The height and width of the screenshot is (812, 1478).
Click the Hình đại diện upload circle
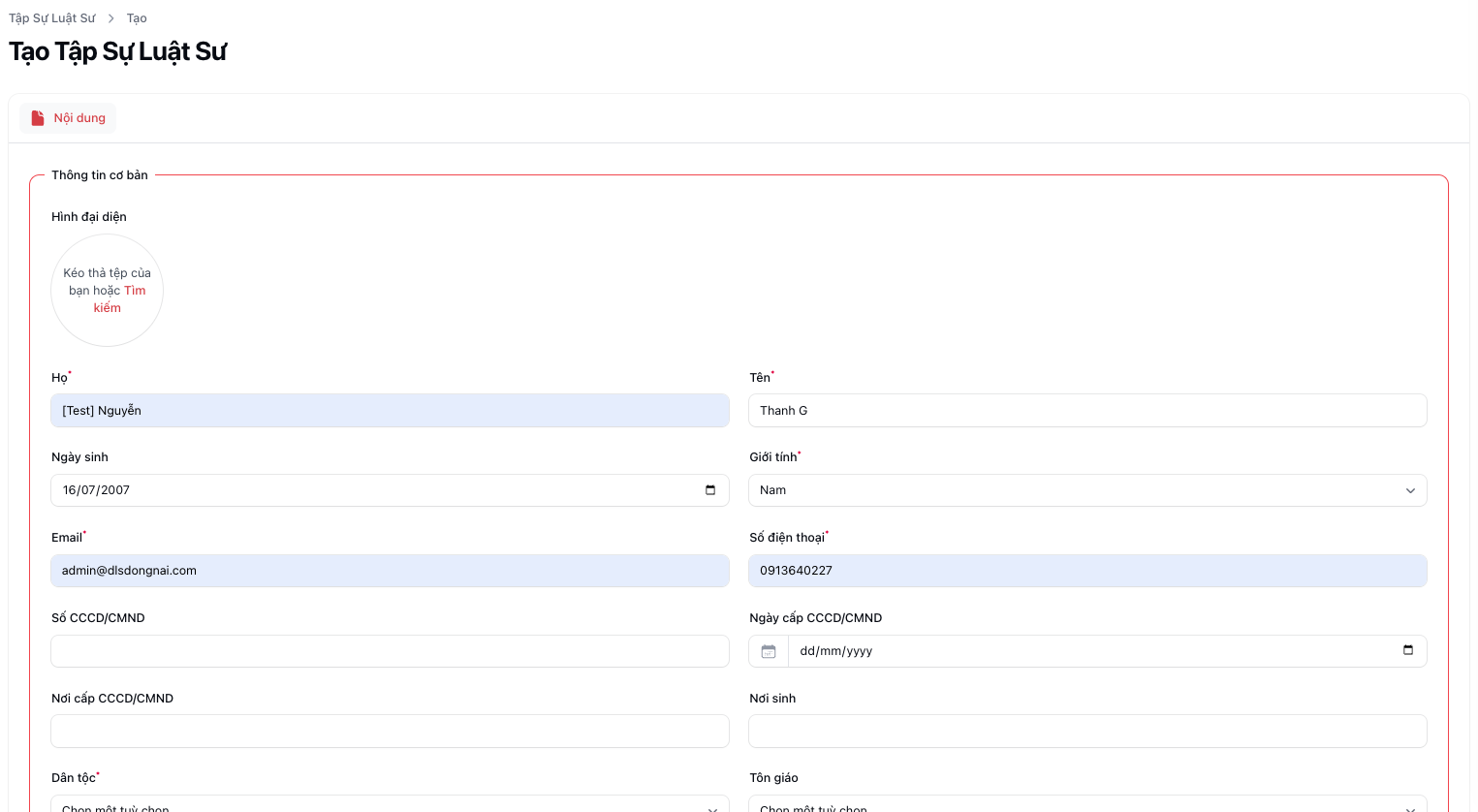tap(107, 290)
